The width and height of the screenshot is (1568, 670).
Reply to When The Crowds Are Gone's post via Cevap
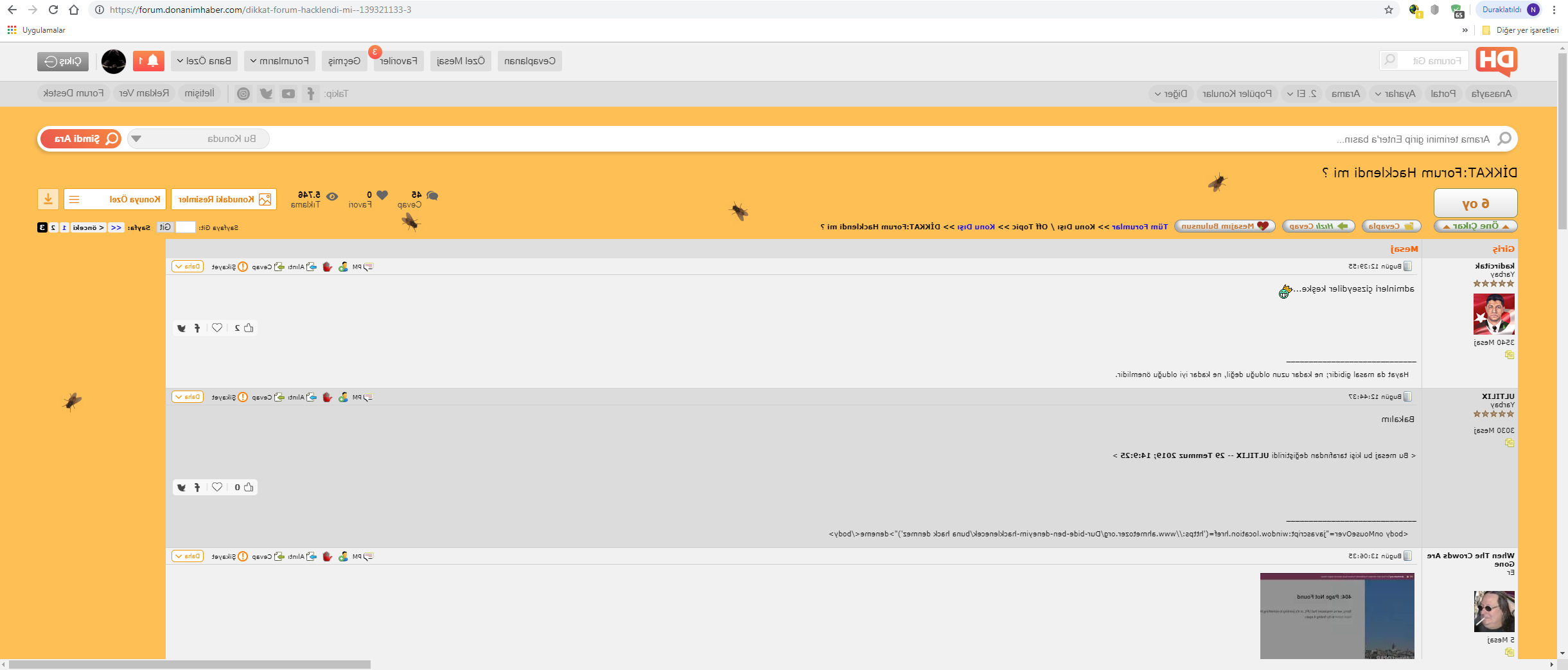tap(268, 556)
